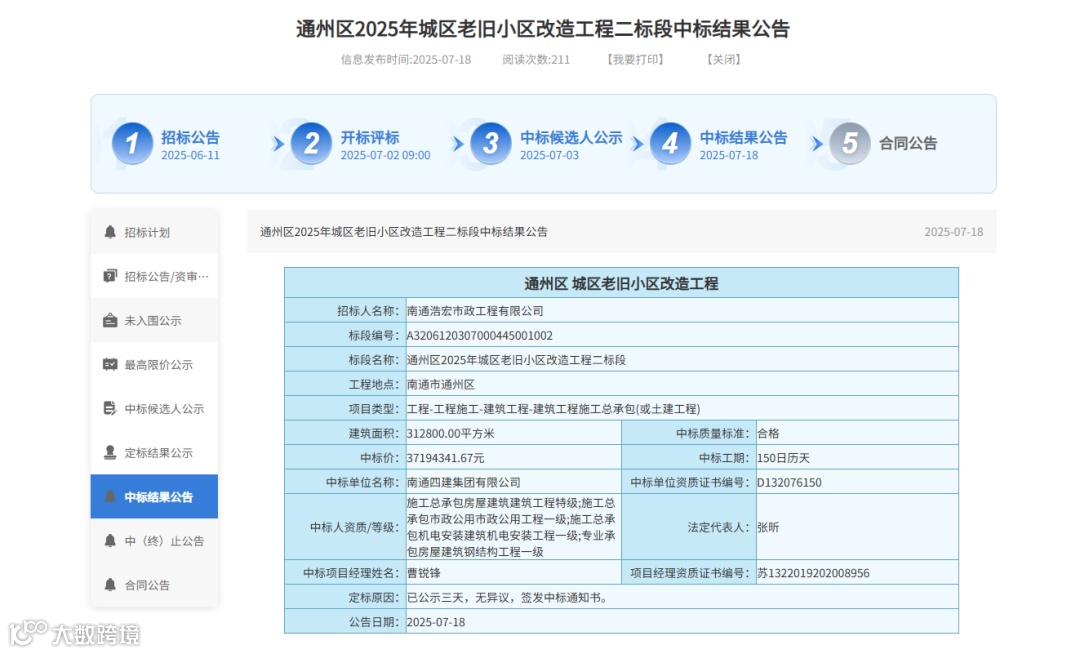Click the 项目类型 value cell
The height and width of the screenshot is (654, 1080).
(682, 409)
